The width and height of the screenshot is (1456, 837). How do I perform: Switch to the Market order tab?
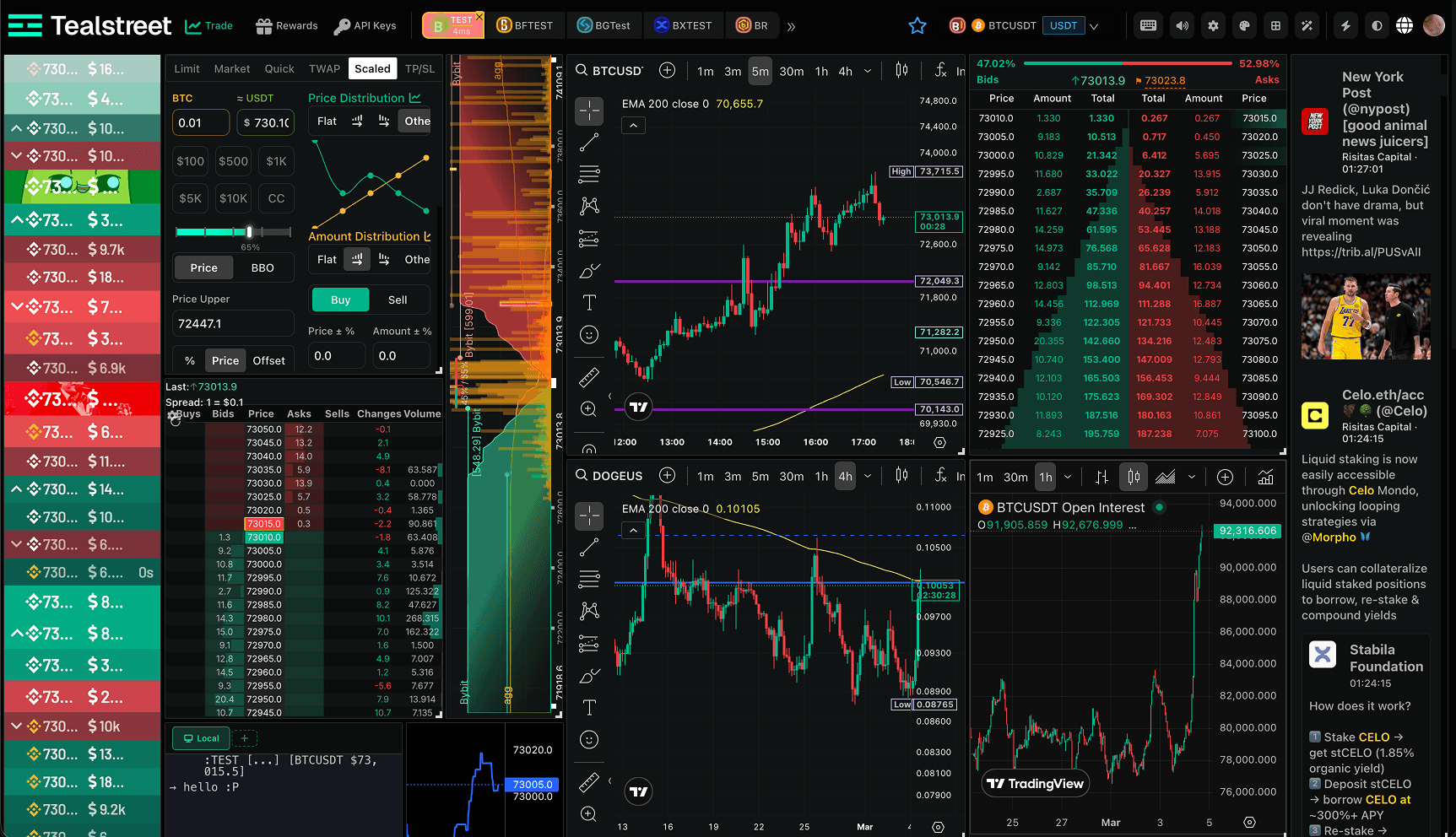pos(232,68)
